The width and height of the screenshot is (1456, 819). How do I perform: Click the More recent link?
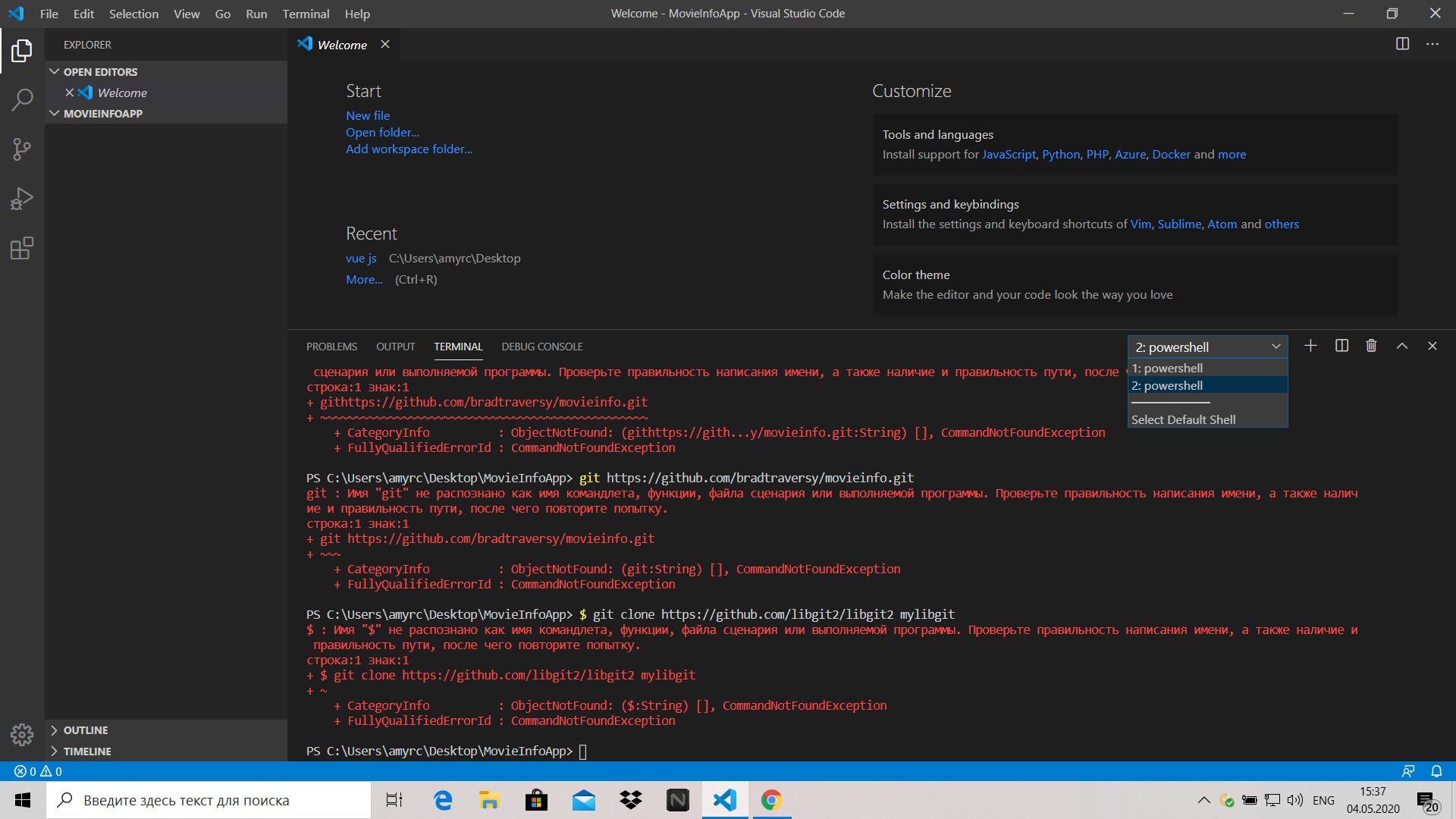364,279
